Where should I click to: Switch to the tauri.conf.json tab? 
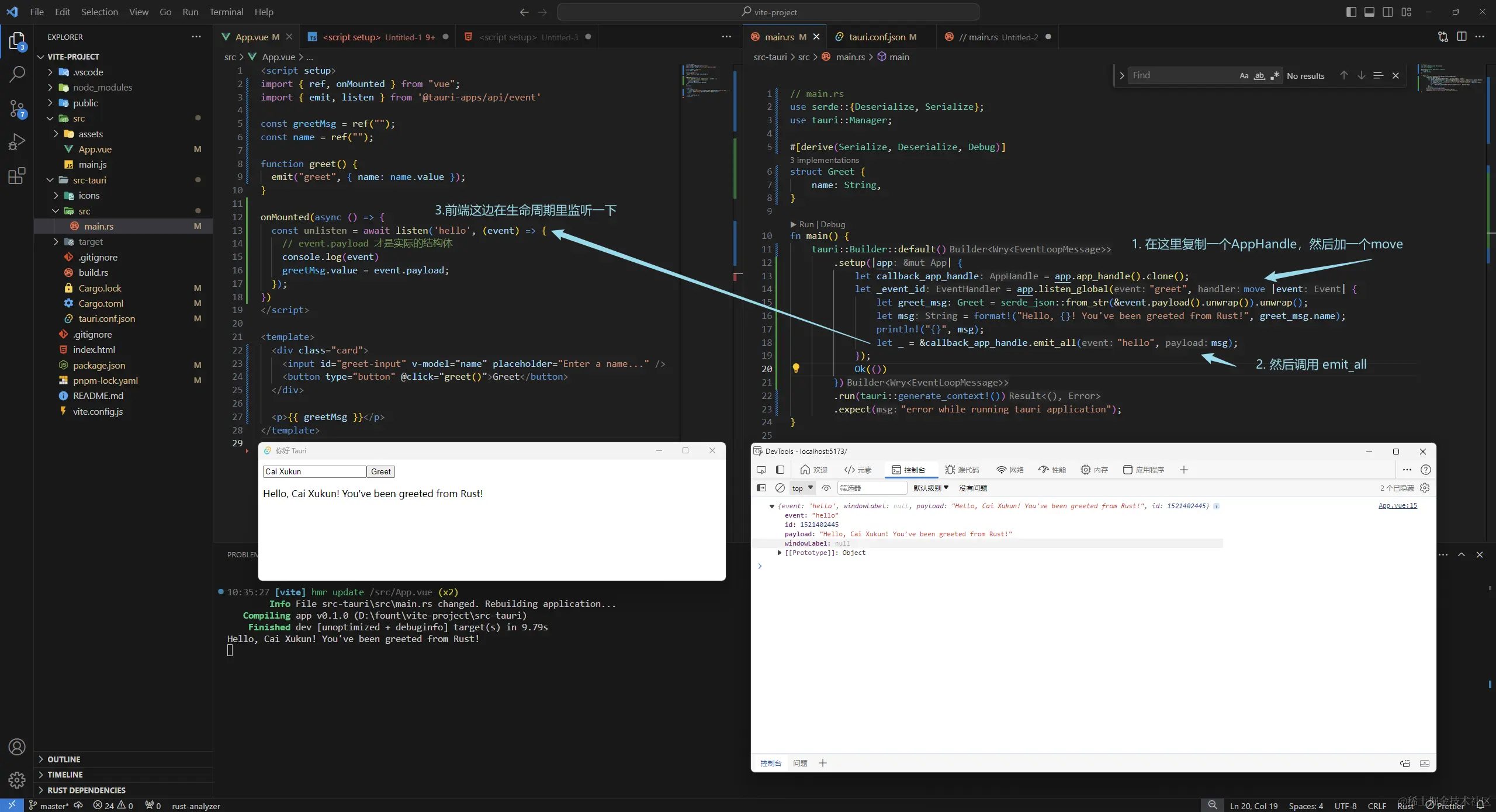(x=876, y=37)
